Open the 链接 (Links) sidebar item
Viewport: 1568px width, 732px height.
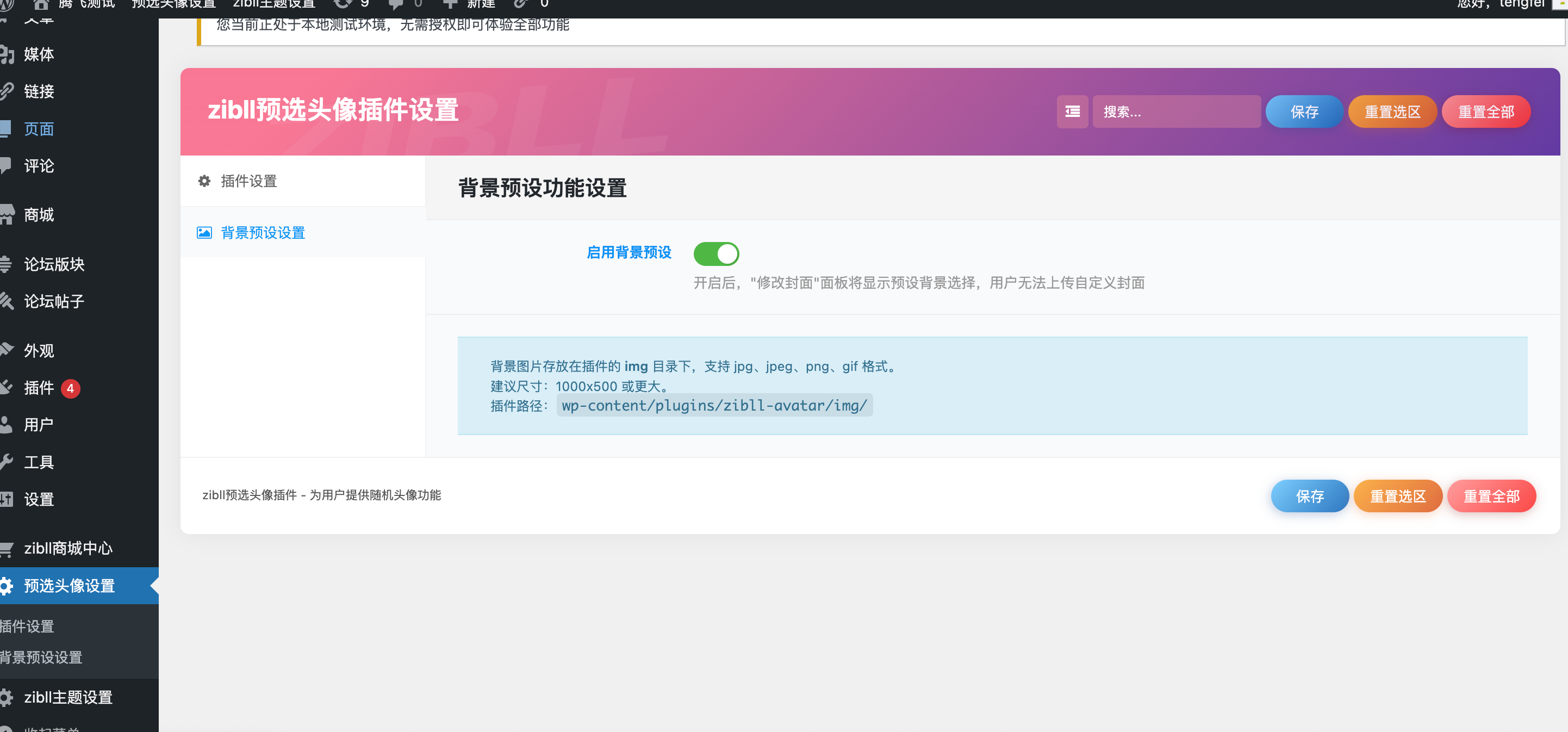point(39,91)
